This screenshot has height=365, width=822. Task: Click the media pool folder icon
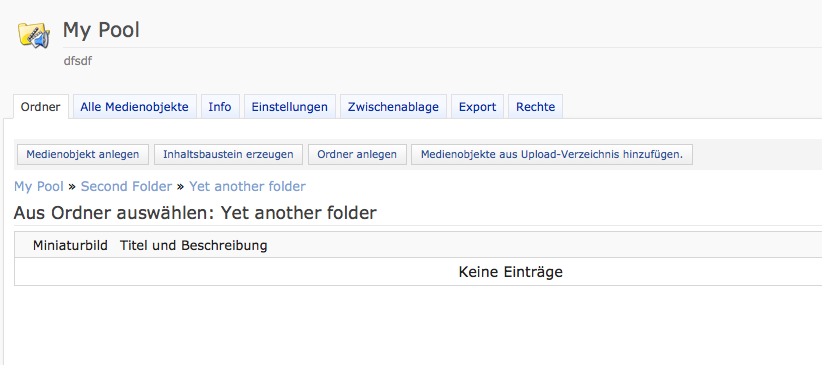34,36
